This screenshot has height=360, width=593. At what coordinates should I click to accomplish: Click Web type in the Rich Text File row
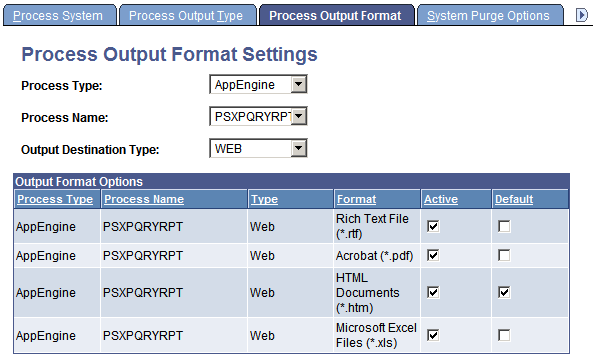click(262, 227)
